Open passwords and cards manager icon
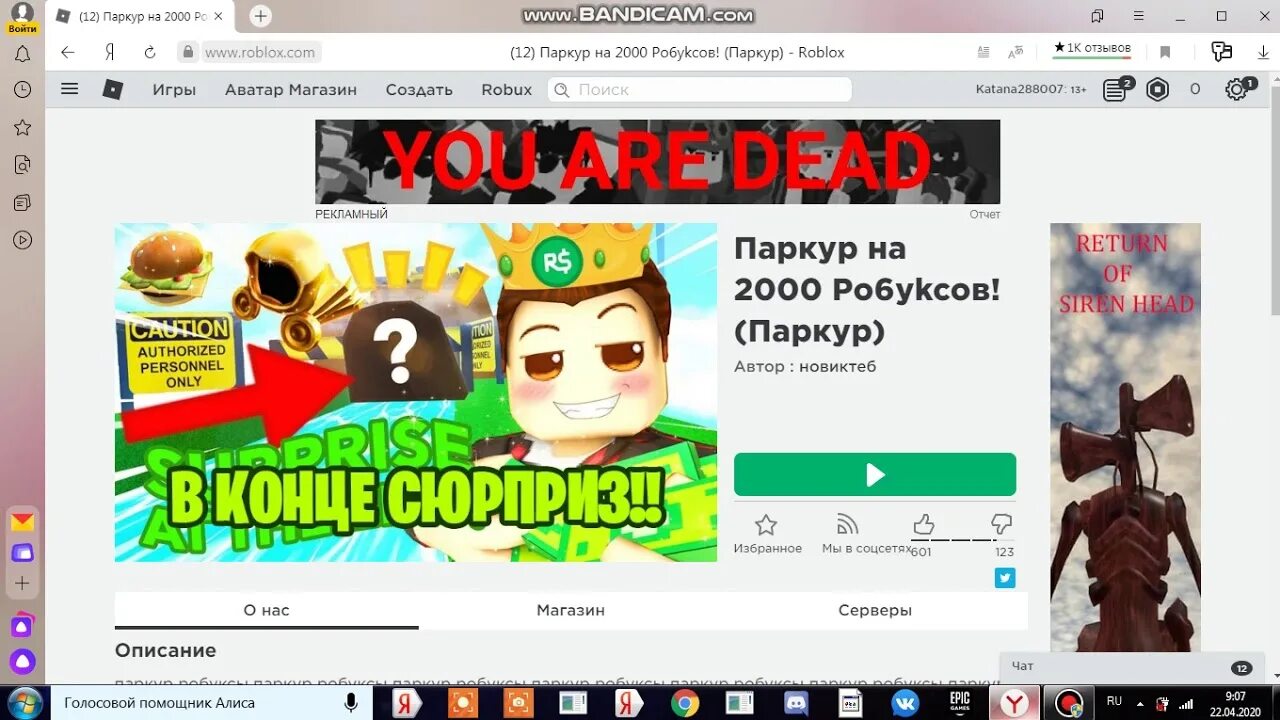 point(1221,52)
